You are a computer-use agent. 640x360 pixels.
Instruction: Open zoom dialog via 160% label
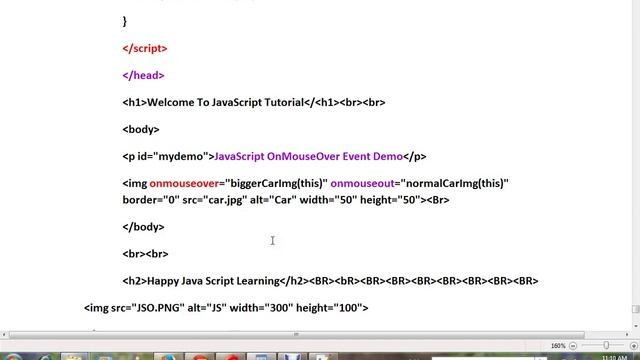[558, 346]
